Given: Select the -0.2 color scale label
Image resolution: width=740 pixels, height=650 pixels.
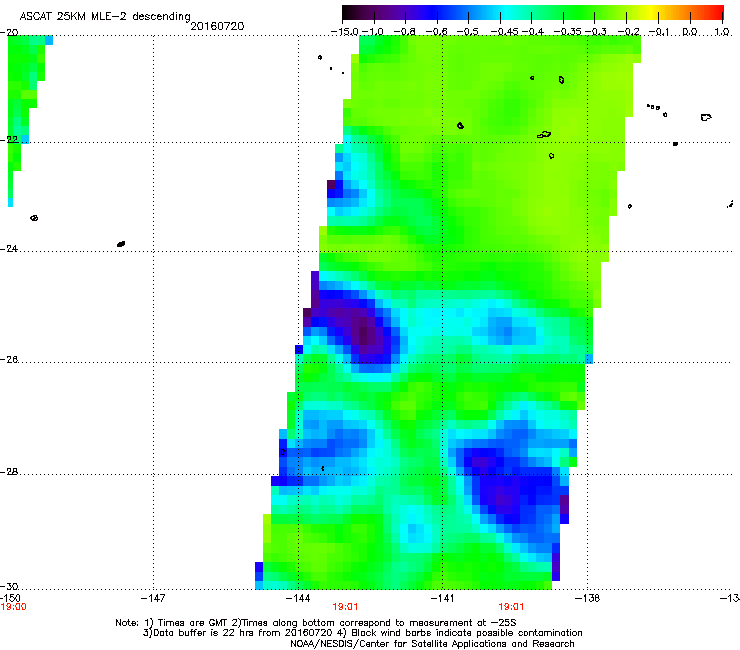Looking at the screenshot, I should click(629, 32).
